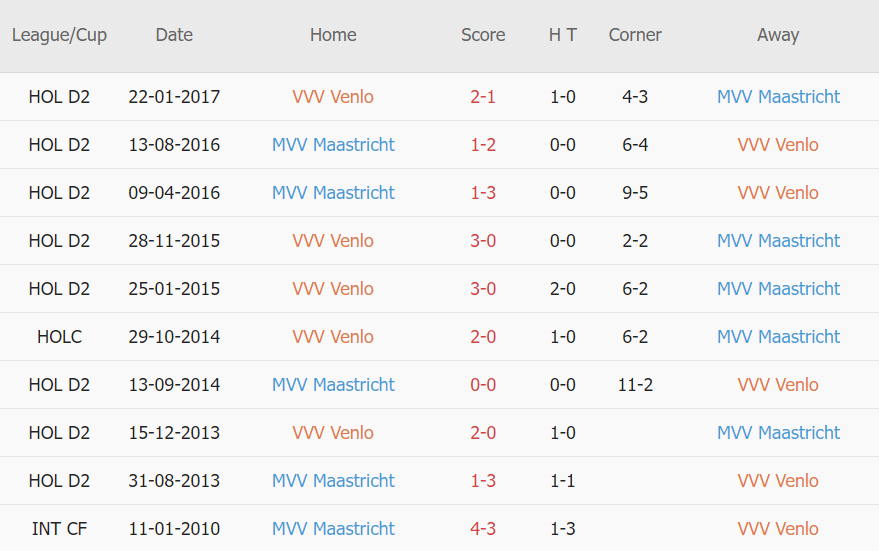Click the Corner column header
Screen dimensions: 879x551
(x=635, y=35)
